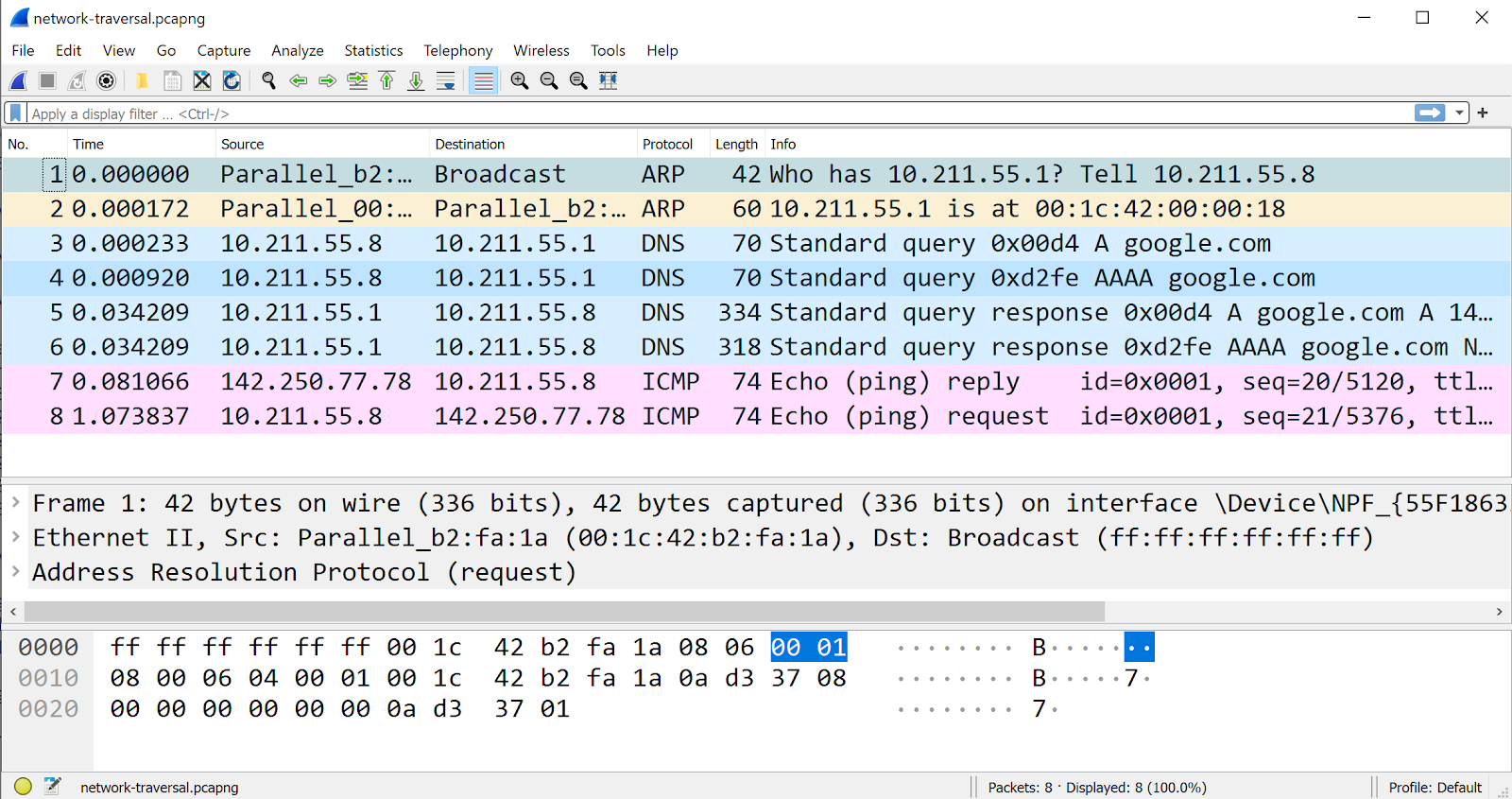
Task: Click the go to specified packet icon
Action: 357,81
